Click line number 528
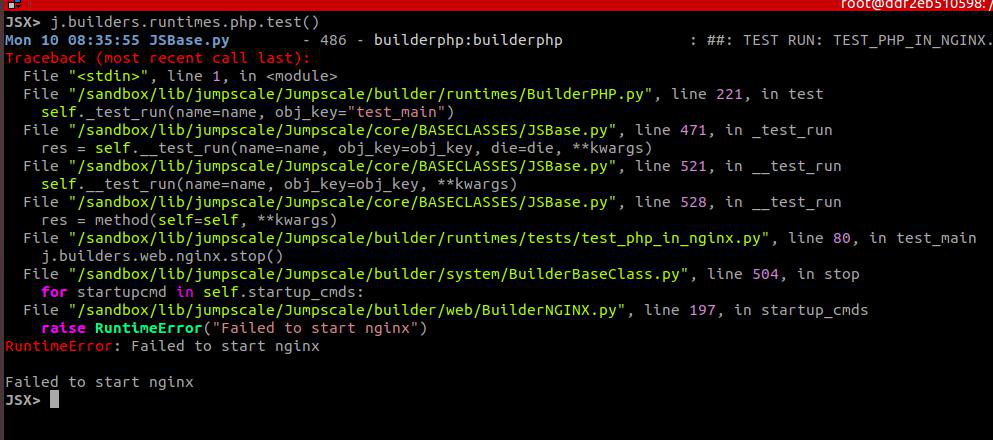 click(x=694, y=203)
